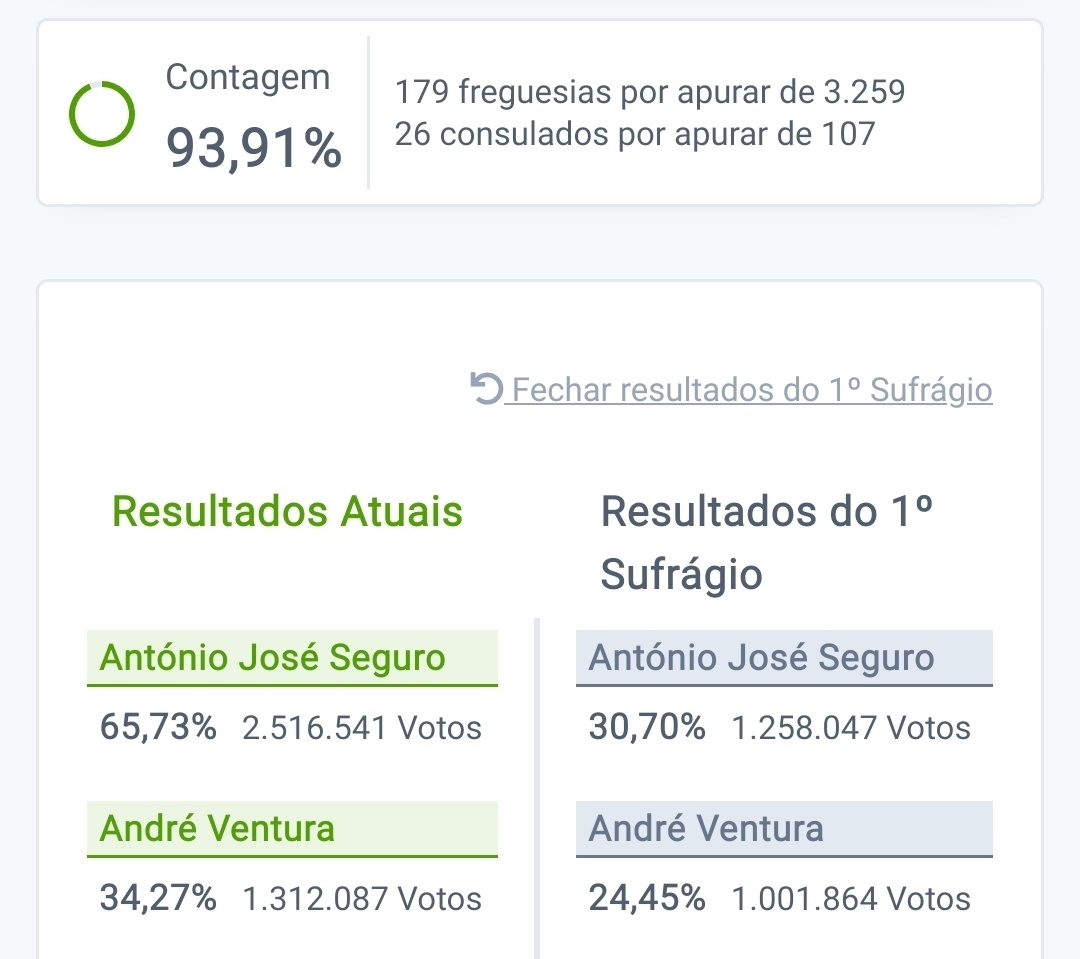
Task: Click Seguro's 30,70% first-round percentage
Action: coord(647,727)
